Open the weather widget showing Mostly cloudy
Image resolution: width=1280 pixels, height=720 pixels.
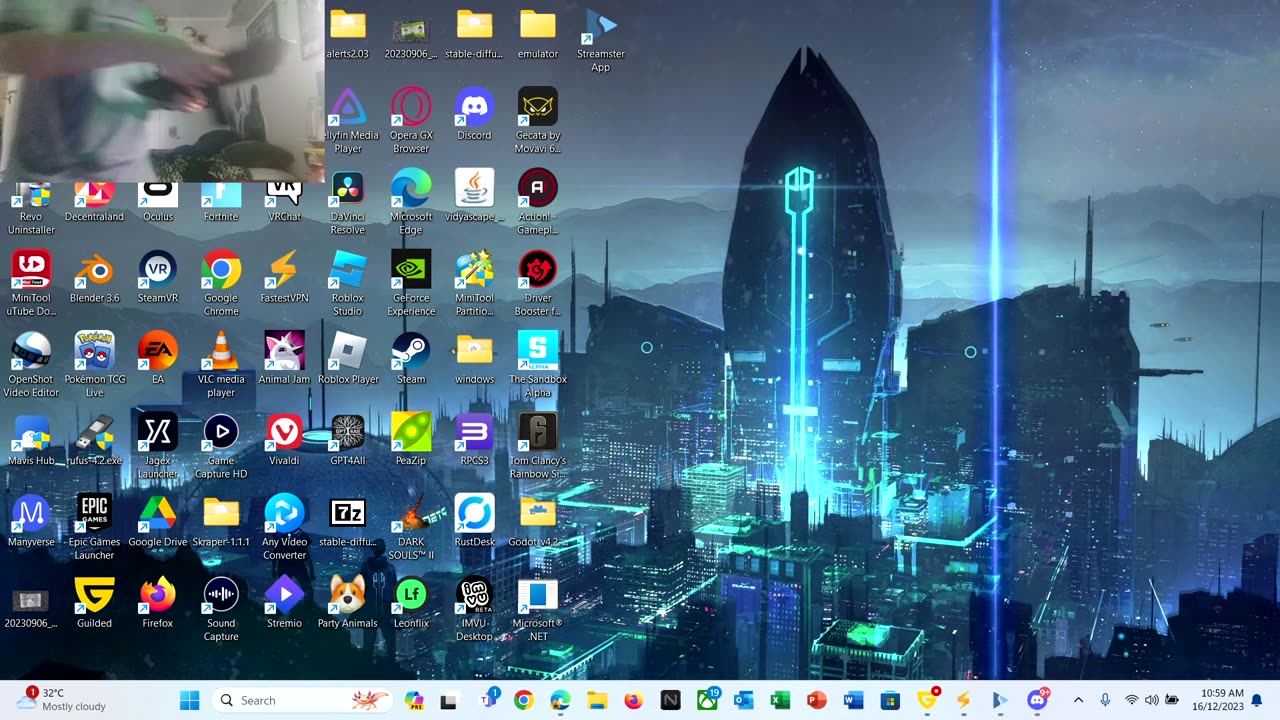[x=62, y=700]
